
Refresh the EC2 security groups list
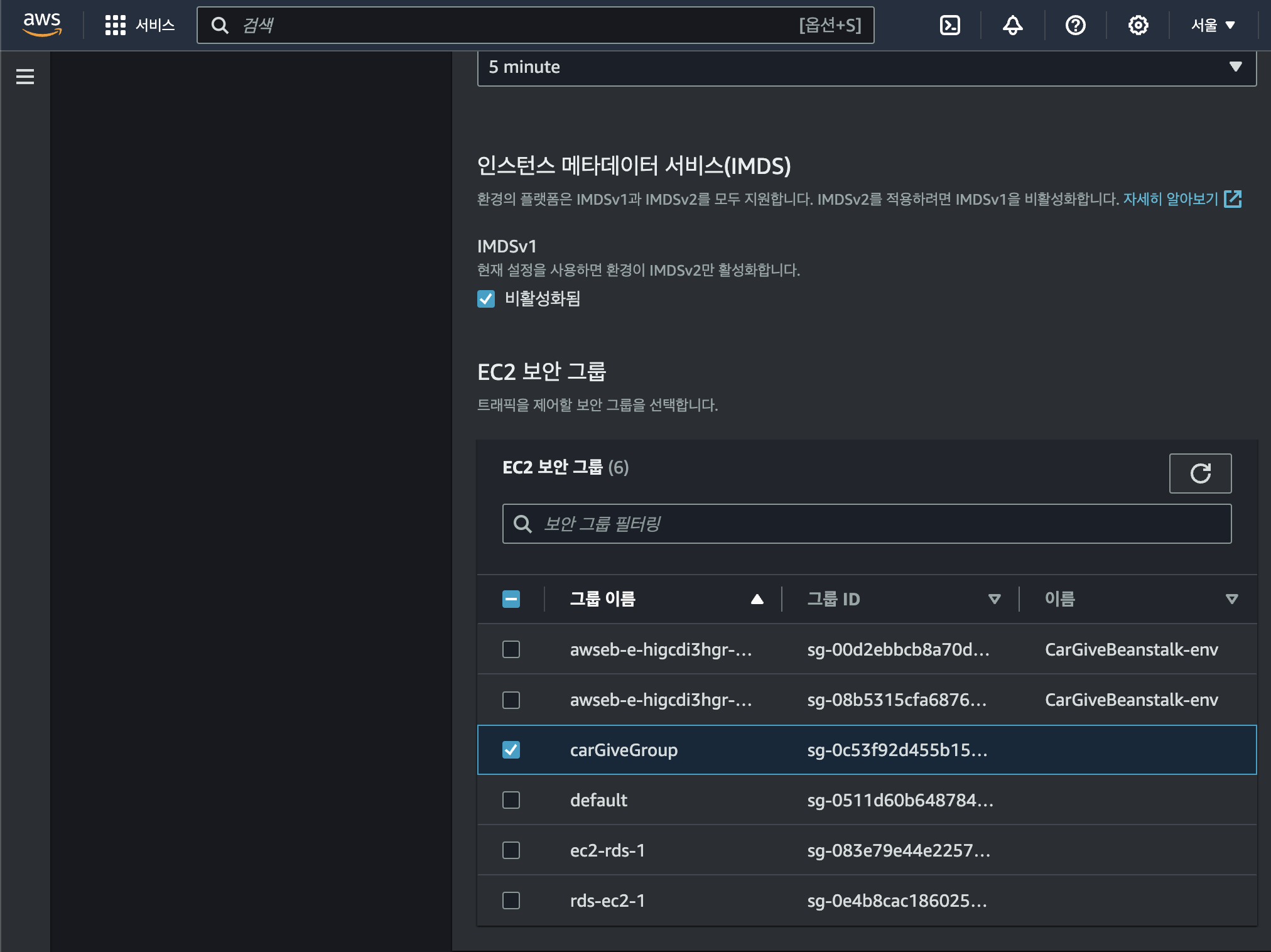click(x=1200, y=473)
